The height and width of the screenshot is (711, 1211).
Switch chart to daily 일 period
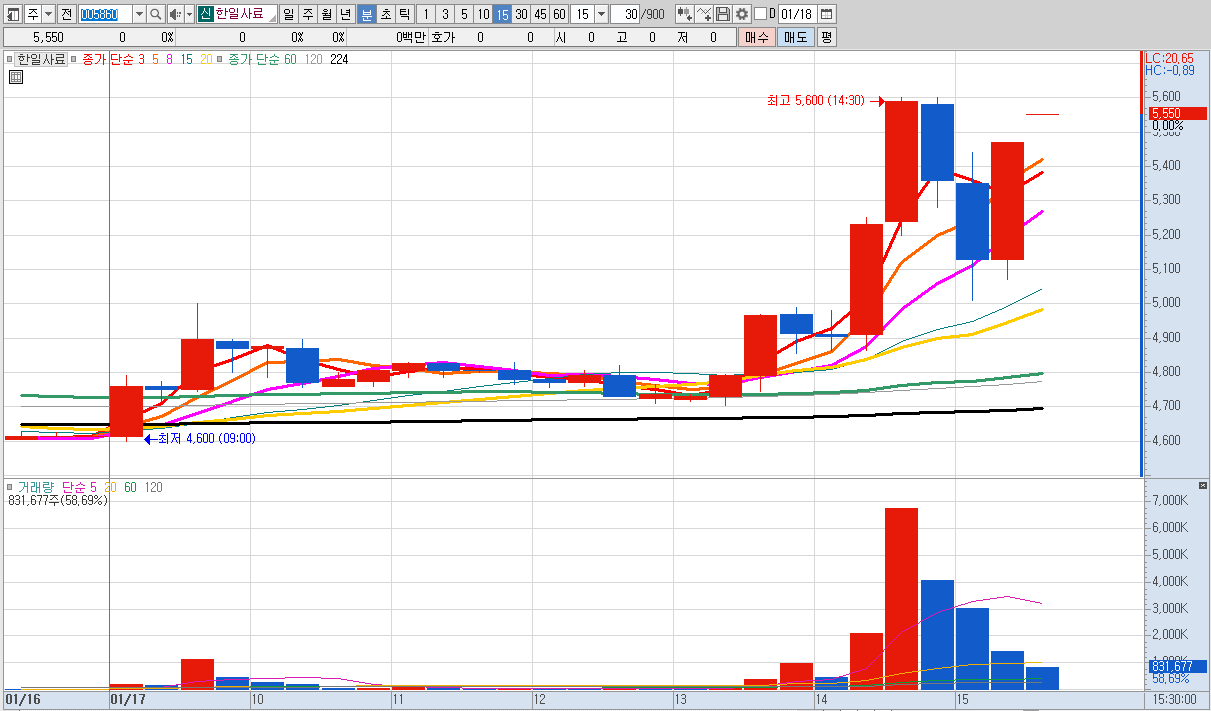click(x=288, y=14)
